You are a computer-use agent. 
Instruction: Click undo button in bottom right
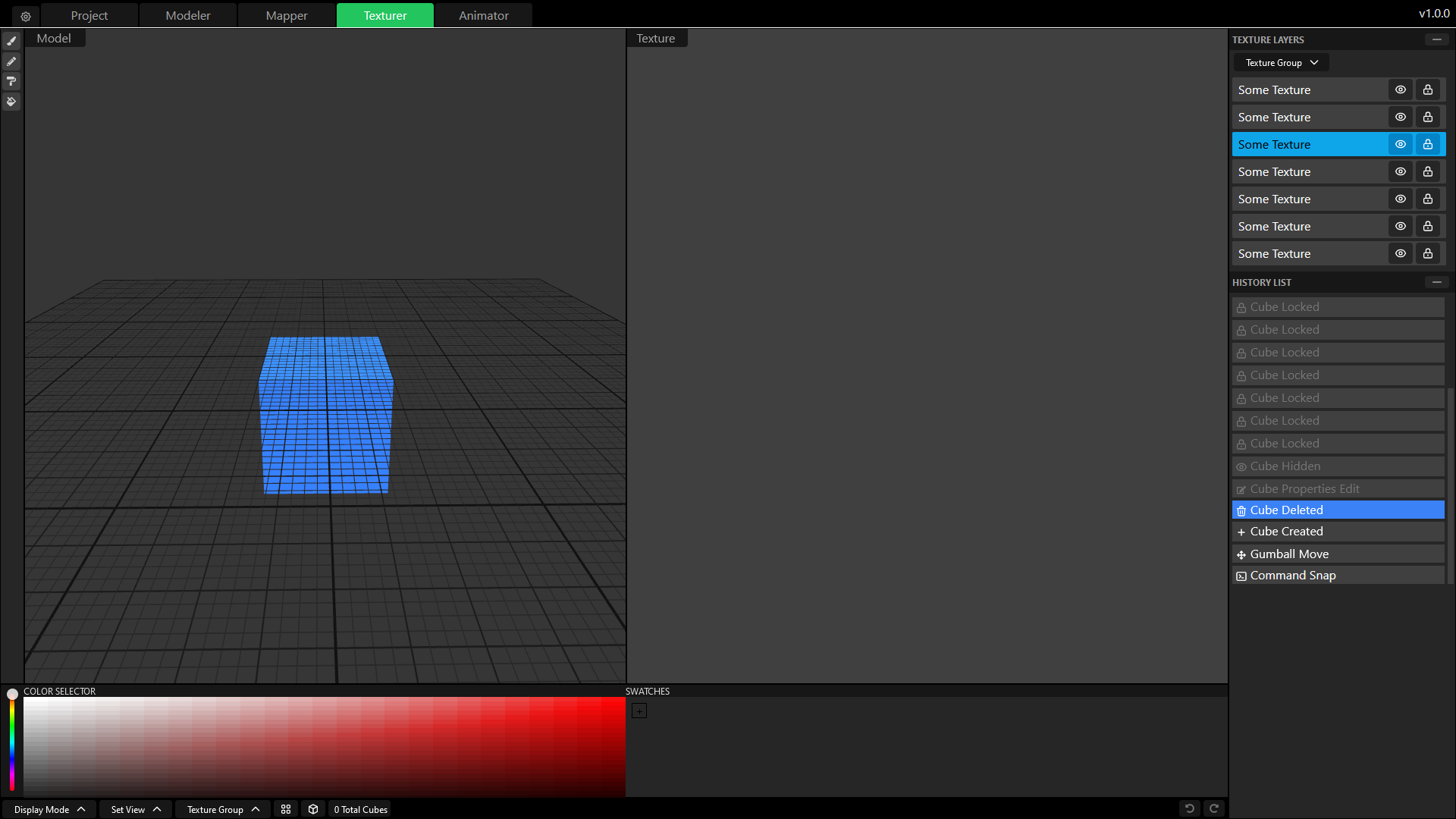click(1189, 808)
